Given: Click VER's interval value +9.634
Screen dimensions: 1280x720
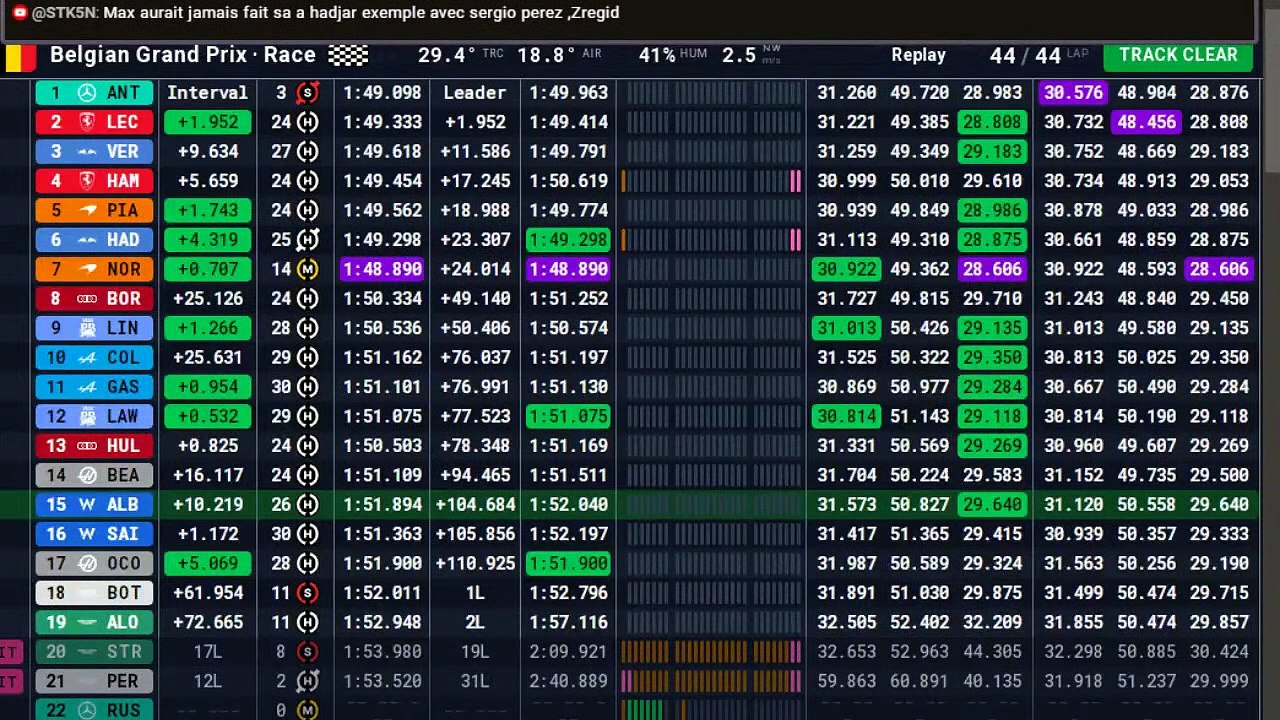Looking at the screenshot, I should pyautogui.click(x=208, y=152).
